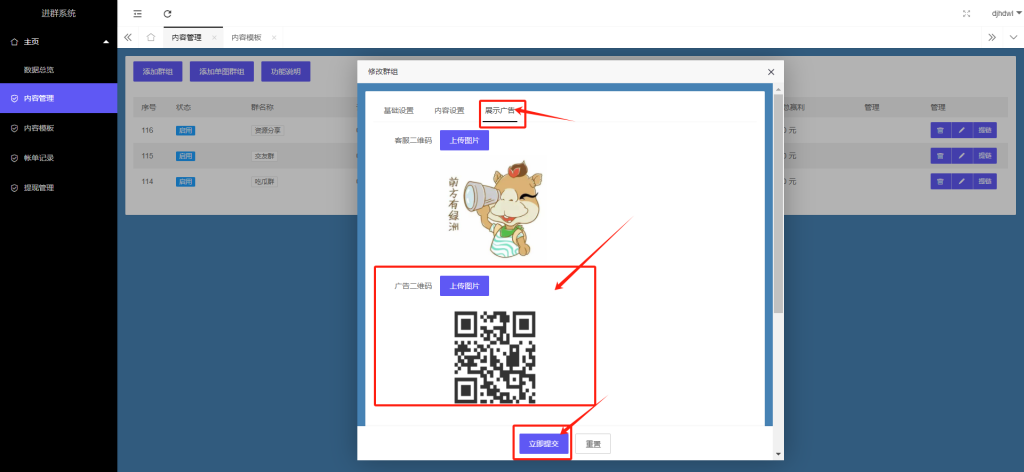Expand the tab options chevron dropdown
The image size is (1024, 472).
[x=1011, y=37]
